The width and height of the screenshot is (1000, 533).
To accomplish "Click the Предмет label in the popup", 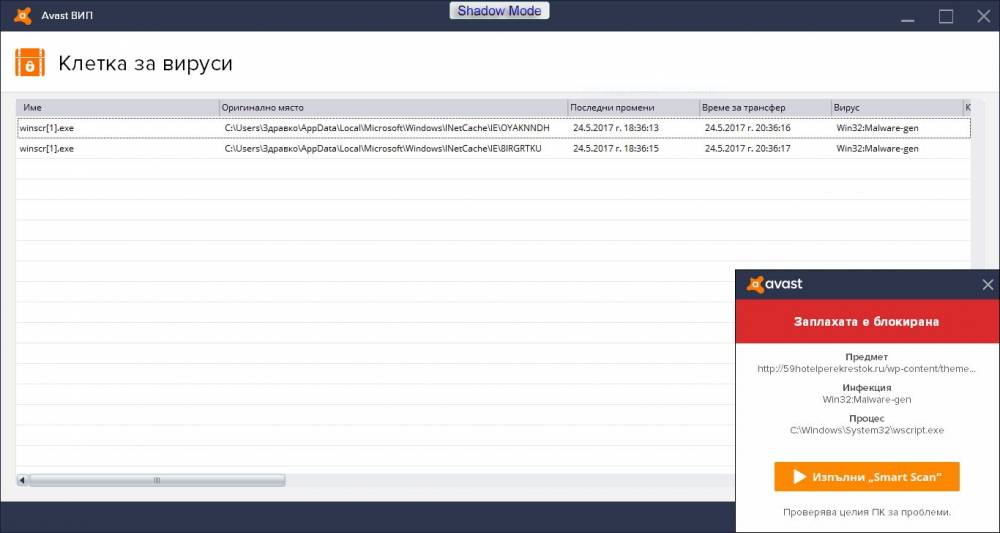I will point(867,357).
